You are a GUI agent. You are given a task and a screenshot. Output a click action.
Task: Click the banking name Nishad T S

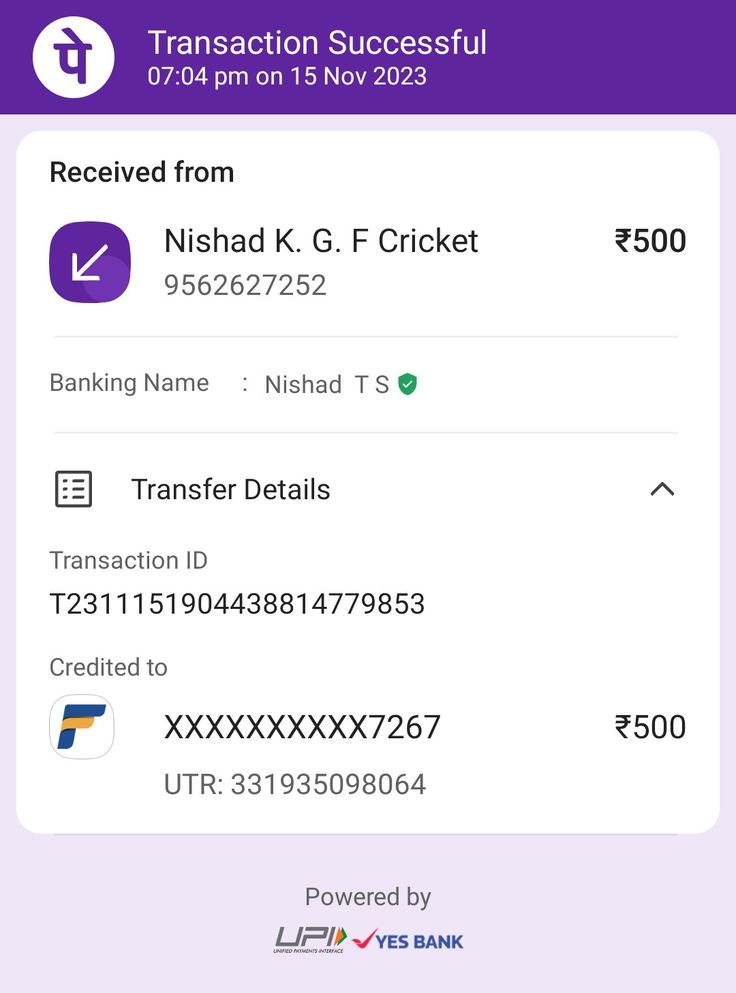coord(326,385)
